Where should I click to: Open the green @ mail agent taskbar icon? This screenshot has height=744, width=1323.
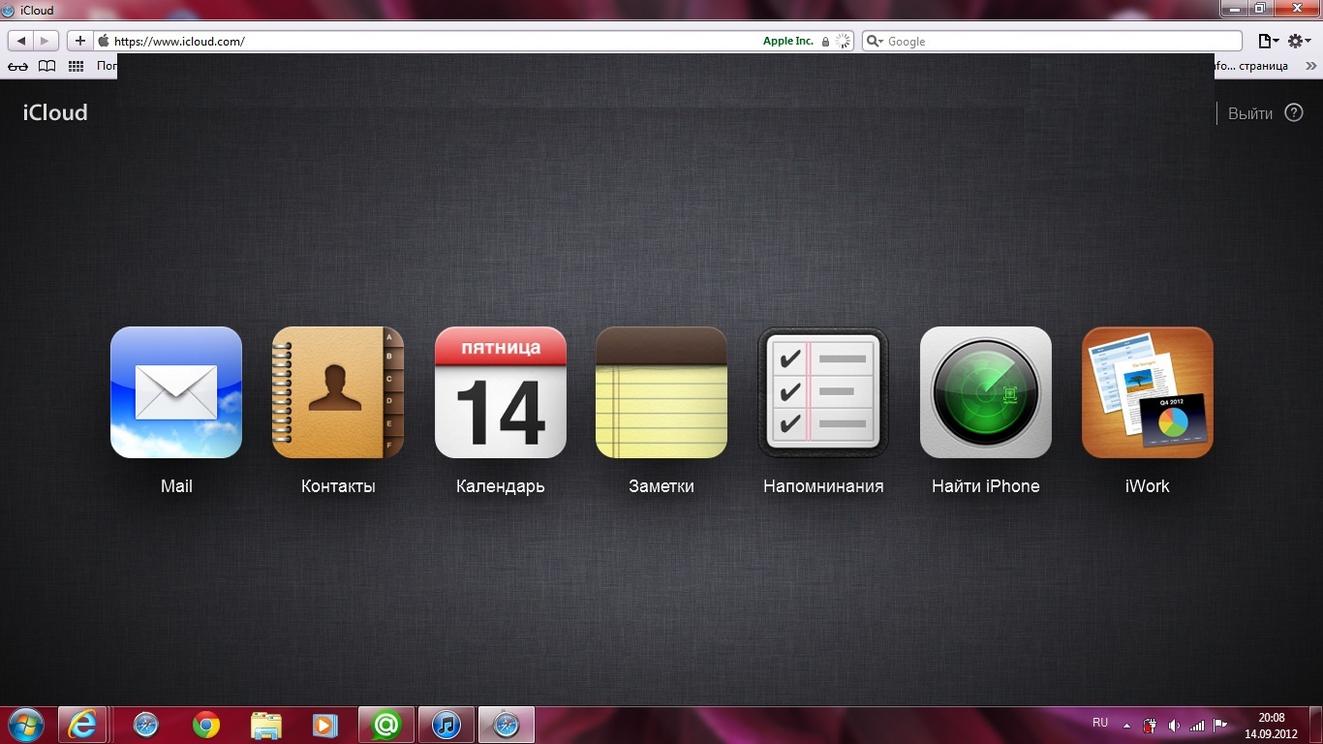(386, 725)
